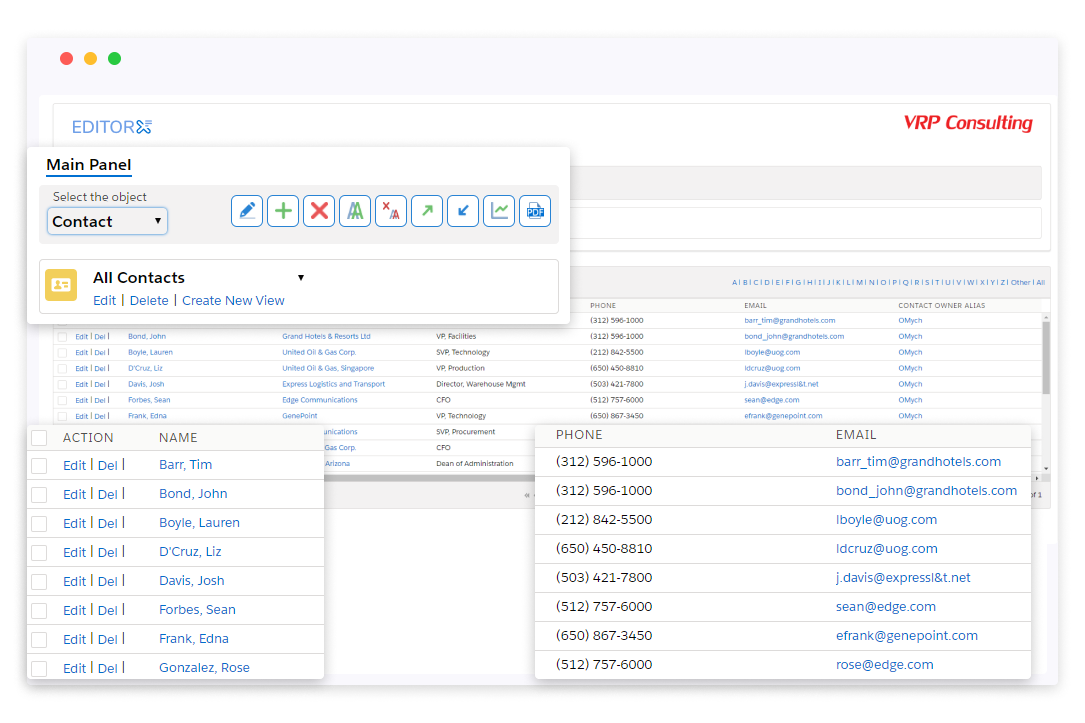Image resolution: width=1085 pixels, height=723 pixels.
Task: Click the PDF export icon
Action: pos(535,211)
